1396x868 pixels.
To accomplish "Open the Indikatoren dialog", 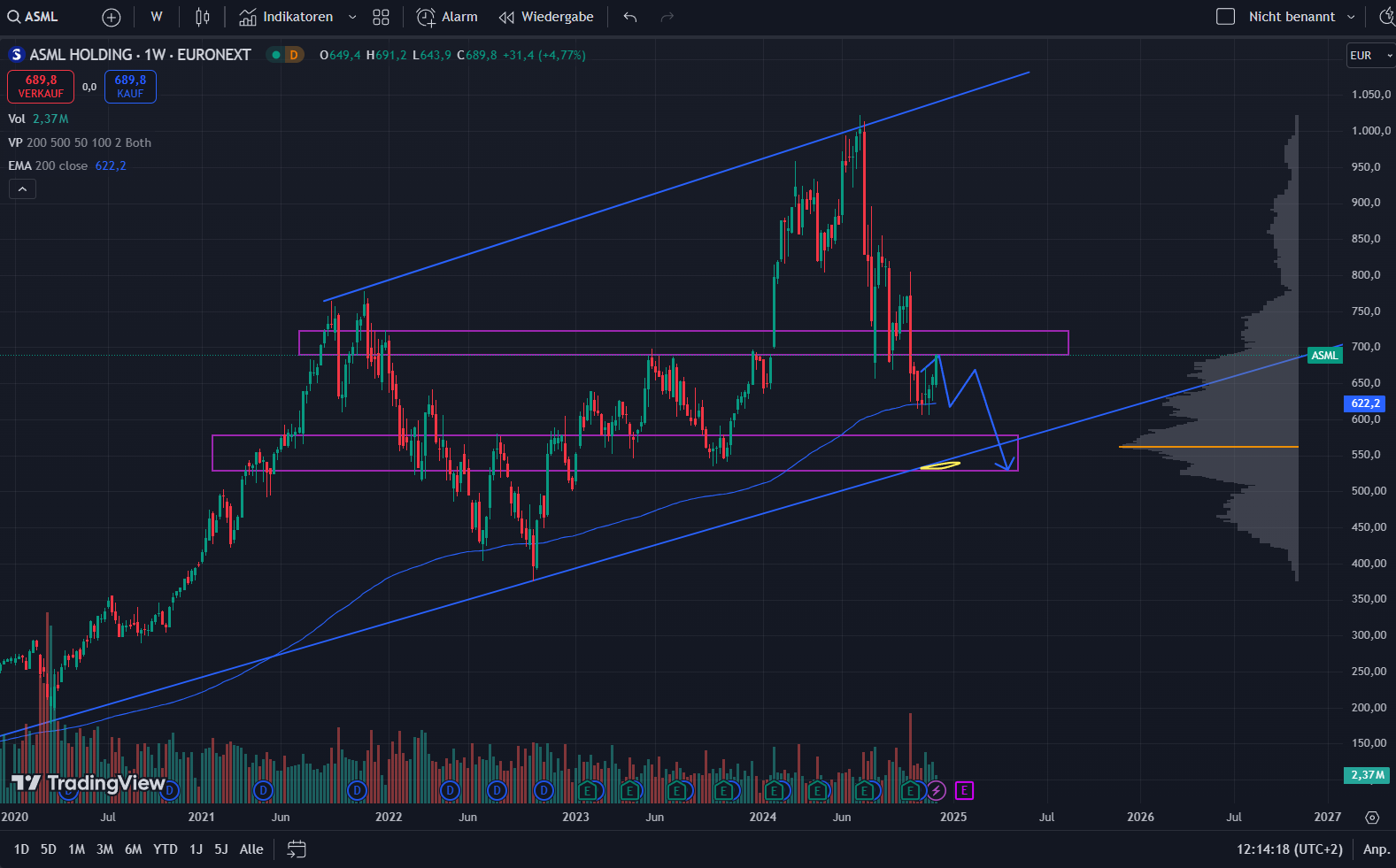I will coord(286,17).
